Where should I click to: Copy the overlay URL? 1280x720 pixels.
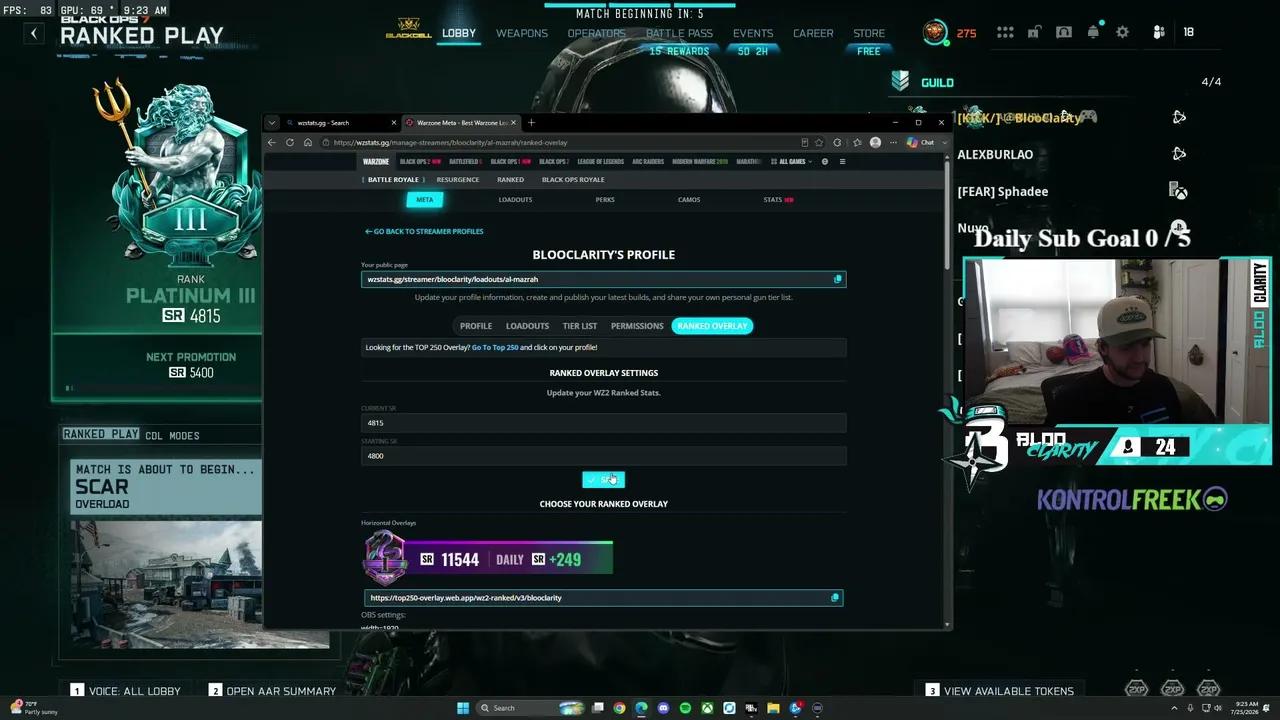click(x=835, y=598)
